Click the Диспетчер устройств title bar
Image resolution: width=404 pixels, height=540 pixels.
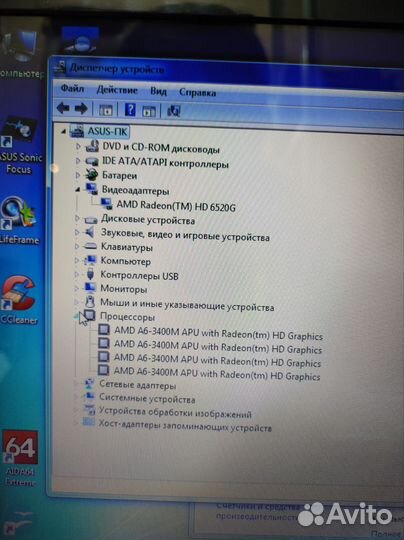pos(227,73)
